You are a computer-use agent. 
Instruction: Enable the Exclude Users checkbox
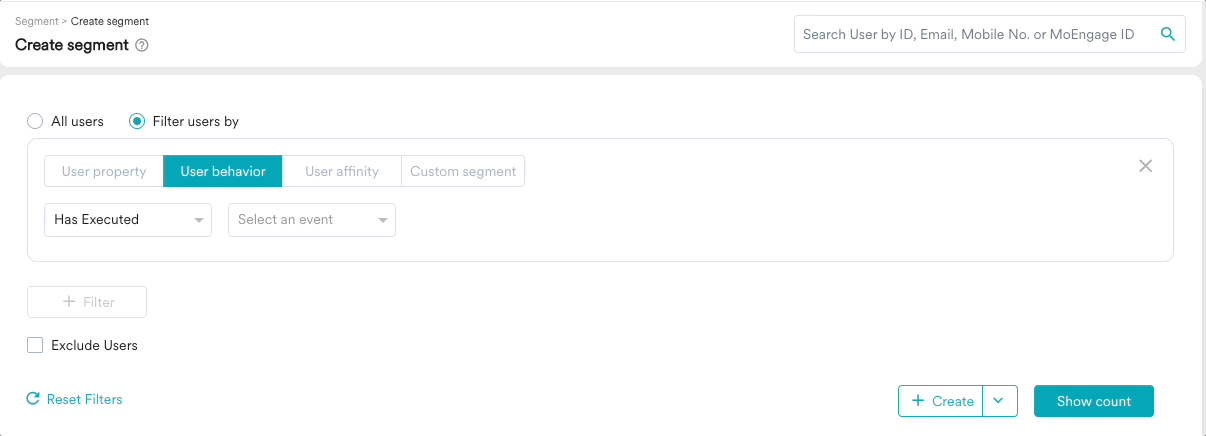(x=35, y=345)
